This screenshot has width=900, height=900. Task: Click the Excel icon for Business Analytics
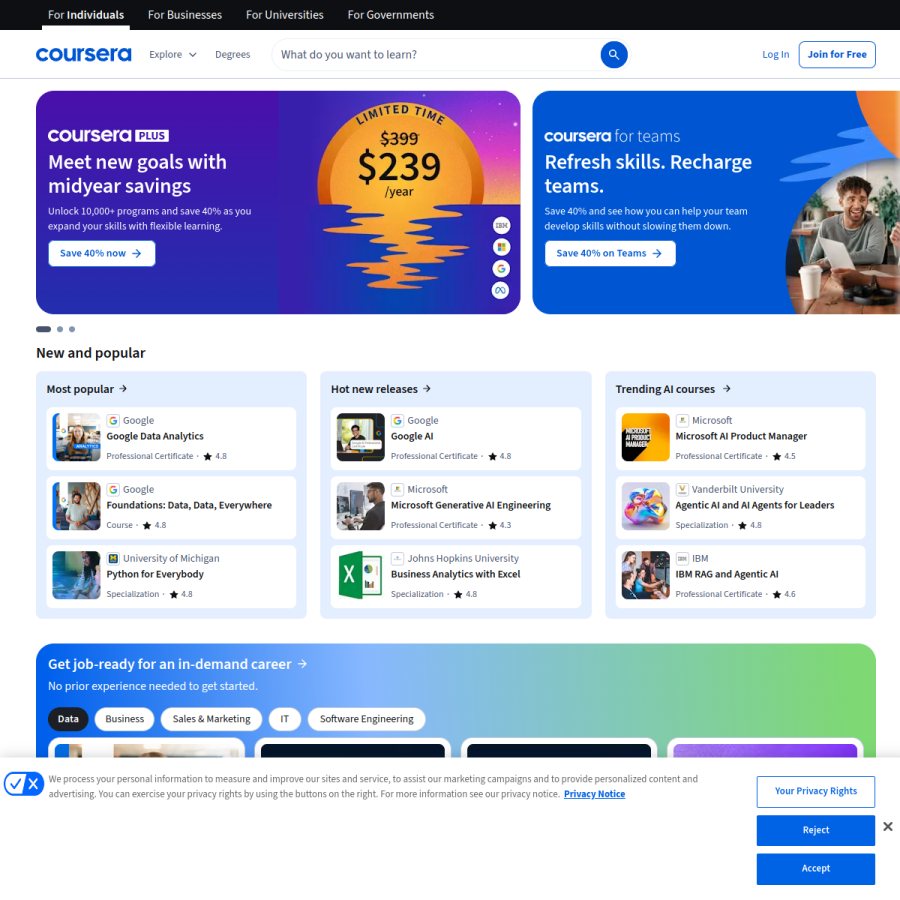click(x=360, y=575)
